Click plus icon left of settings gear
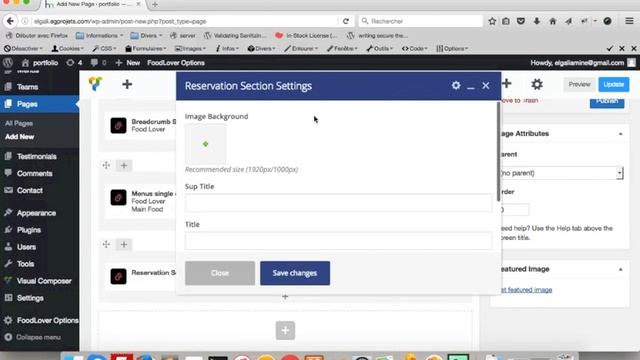The width and height of the screenshot is (640, 360). pyautogui.click(x=507, y=84)
